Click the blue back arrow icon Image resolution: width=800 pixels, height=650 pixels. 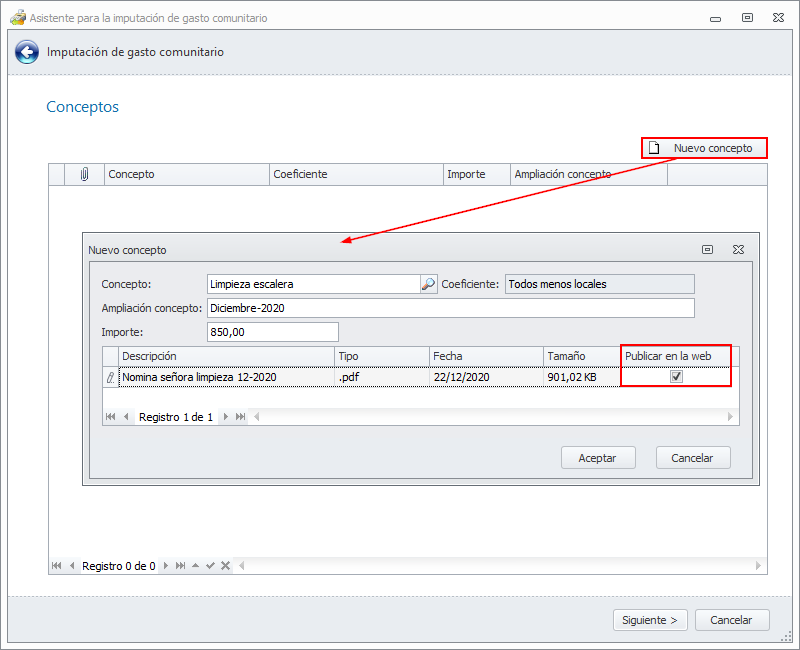point(27,52)
